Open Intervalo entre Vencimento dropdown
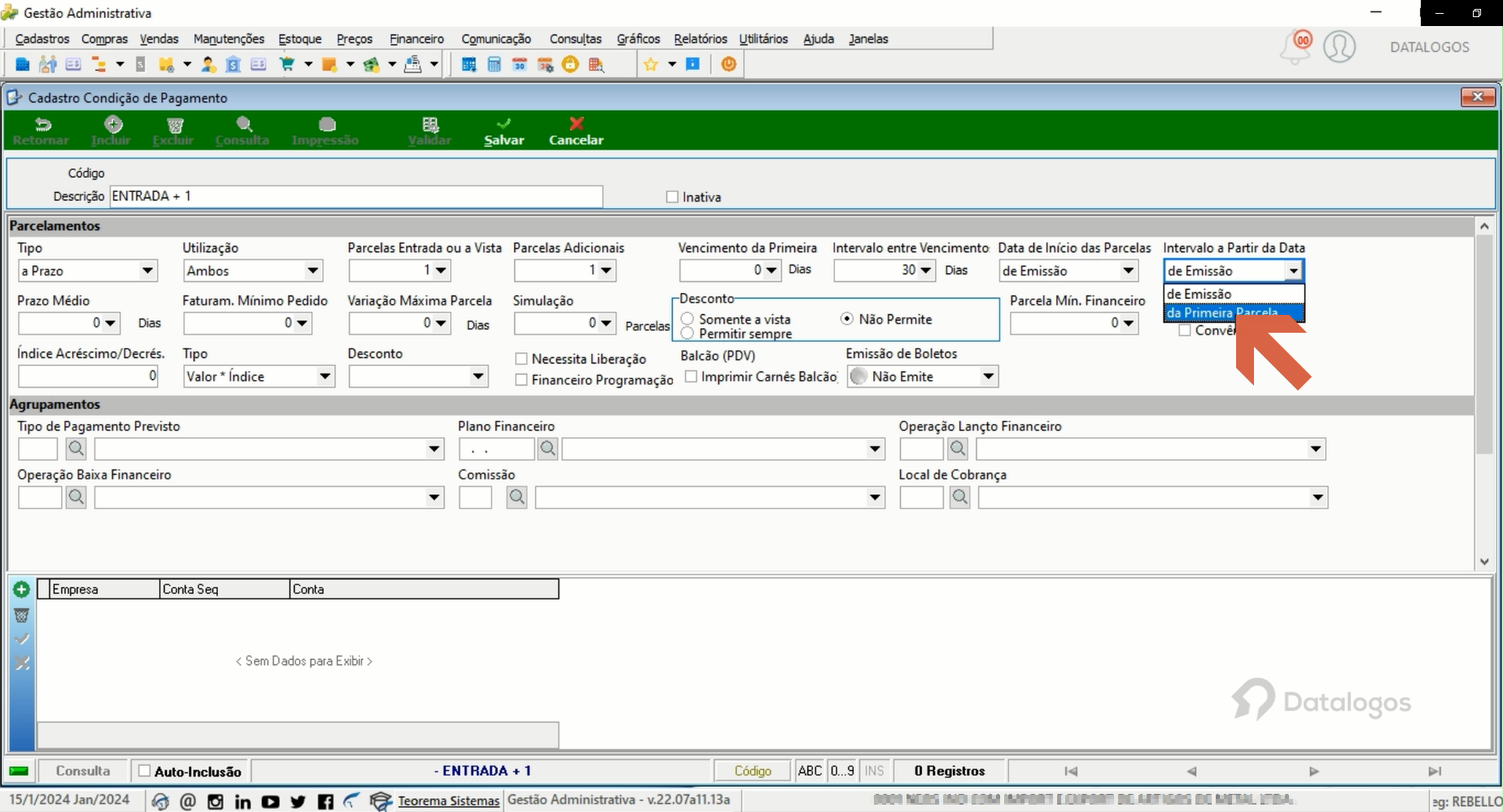 [926, 270]
